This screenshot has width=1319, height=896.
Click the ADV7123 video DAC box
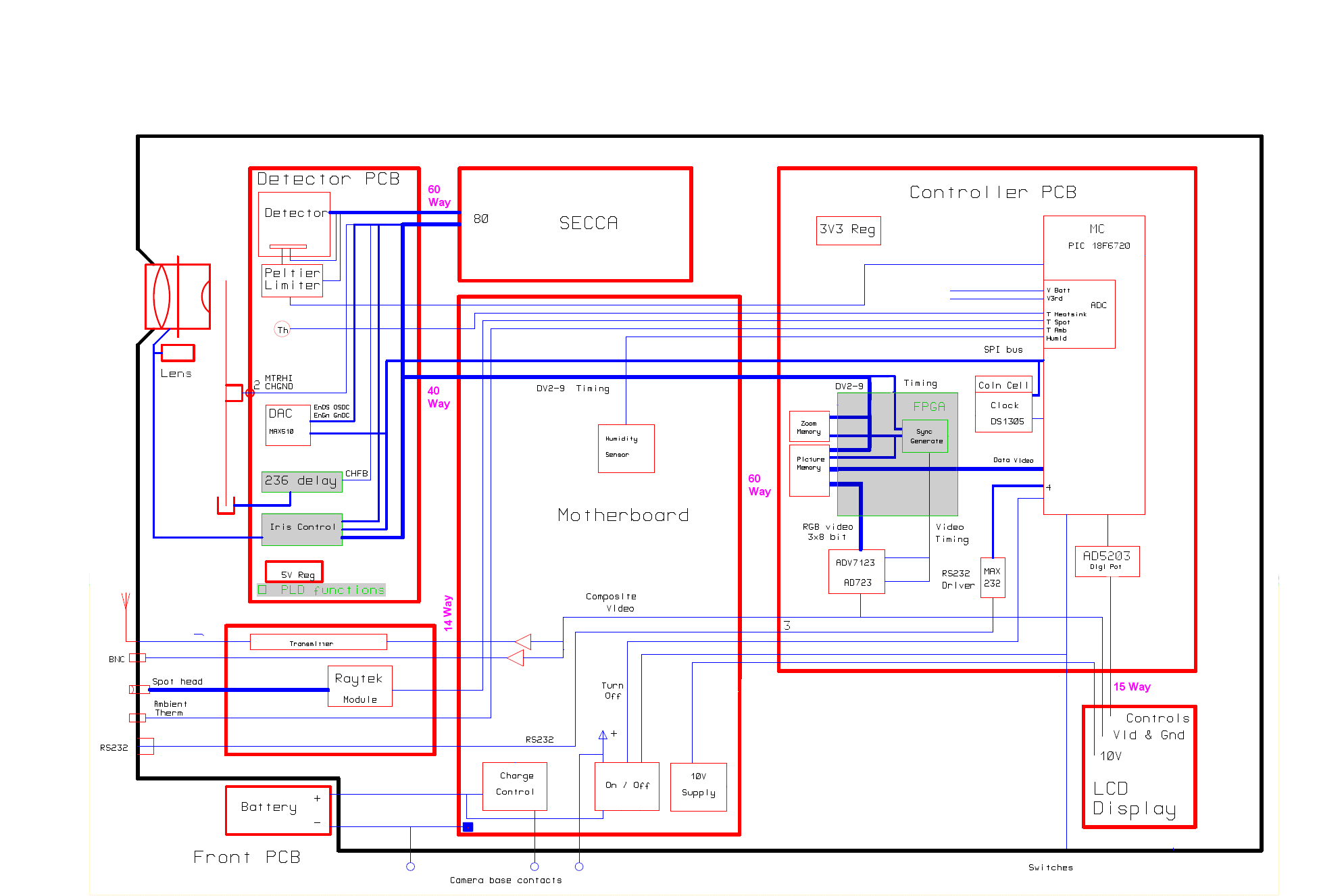click(856, 572)
